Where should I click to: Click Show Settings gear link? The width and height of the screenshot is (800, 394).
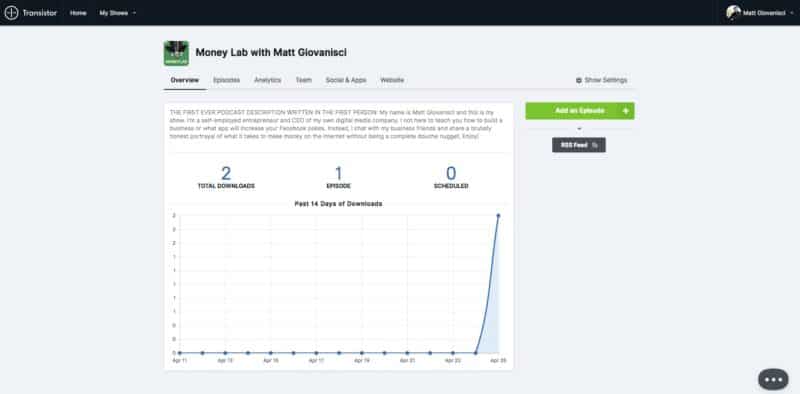[x=601, y=80]
